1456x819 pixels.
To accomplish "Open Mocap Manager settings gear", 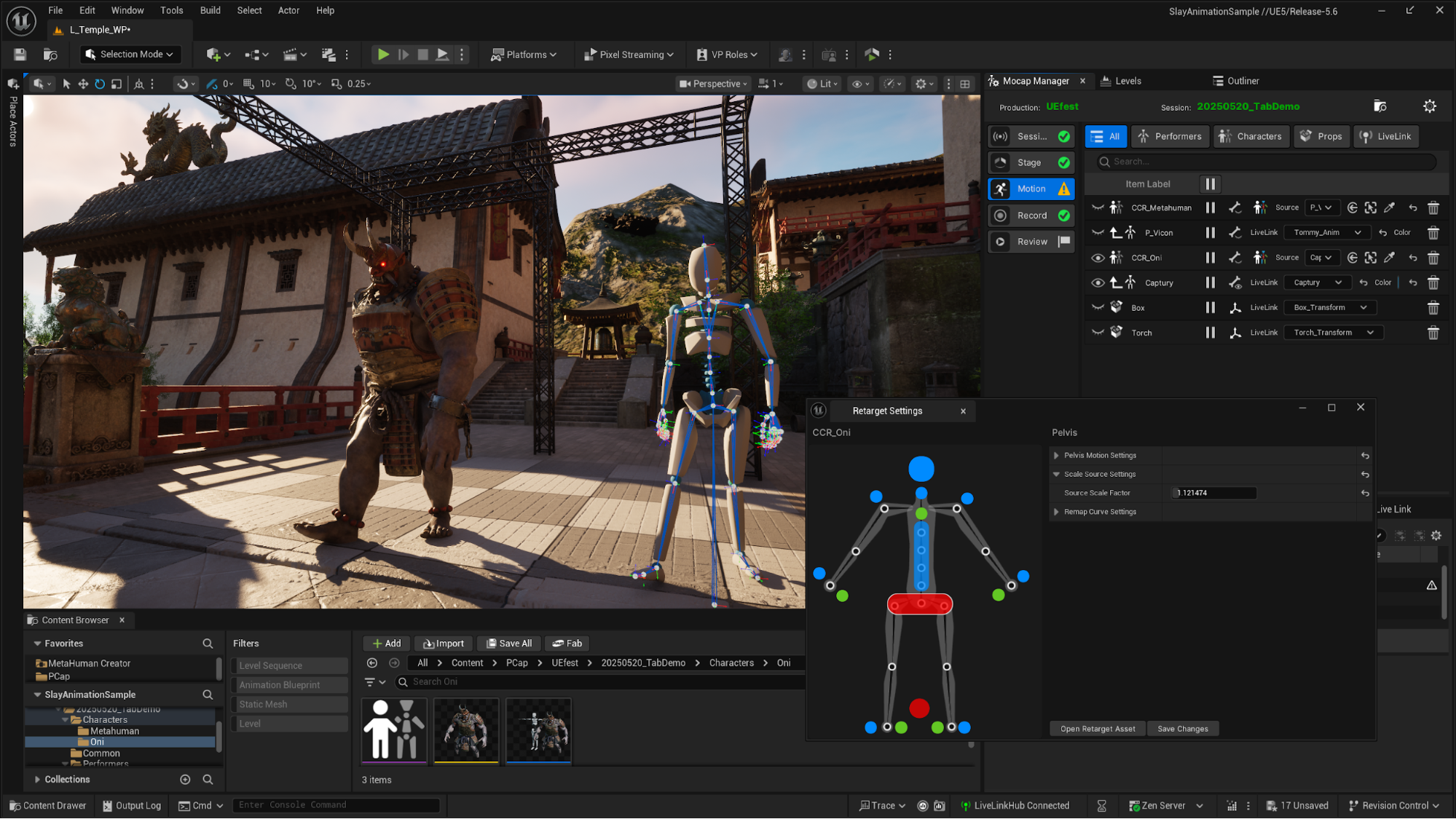I will 1429,106.
